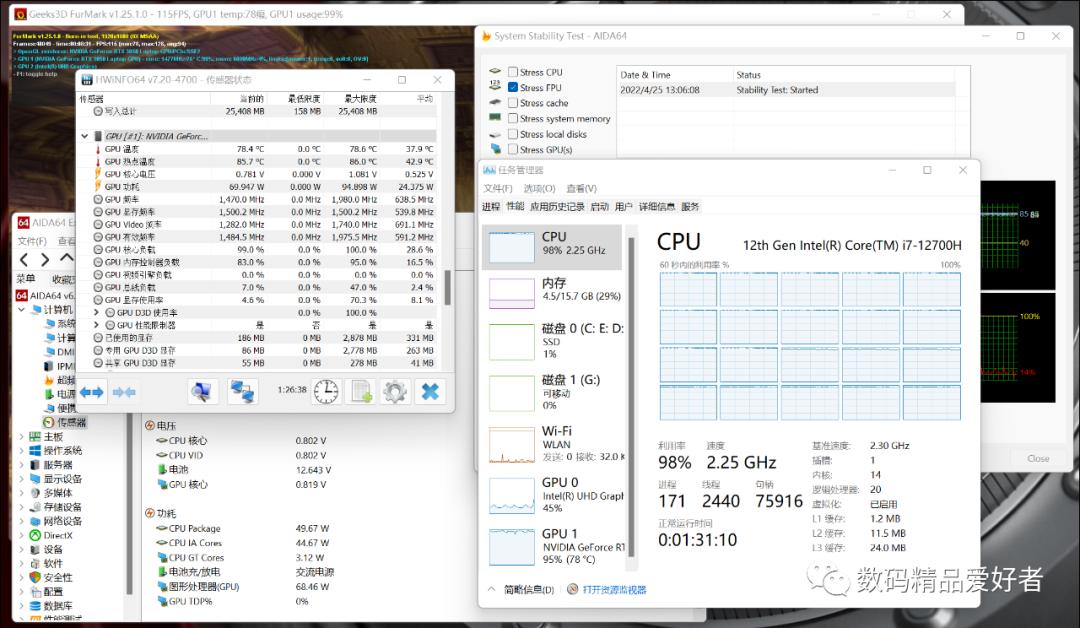Screen dimensions: 1080x628
Task: Click Task Manager sidebar vertical scrollbar
Action: tap(630, 397)
